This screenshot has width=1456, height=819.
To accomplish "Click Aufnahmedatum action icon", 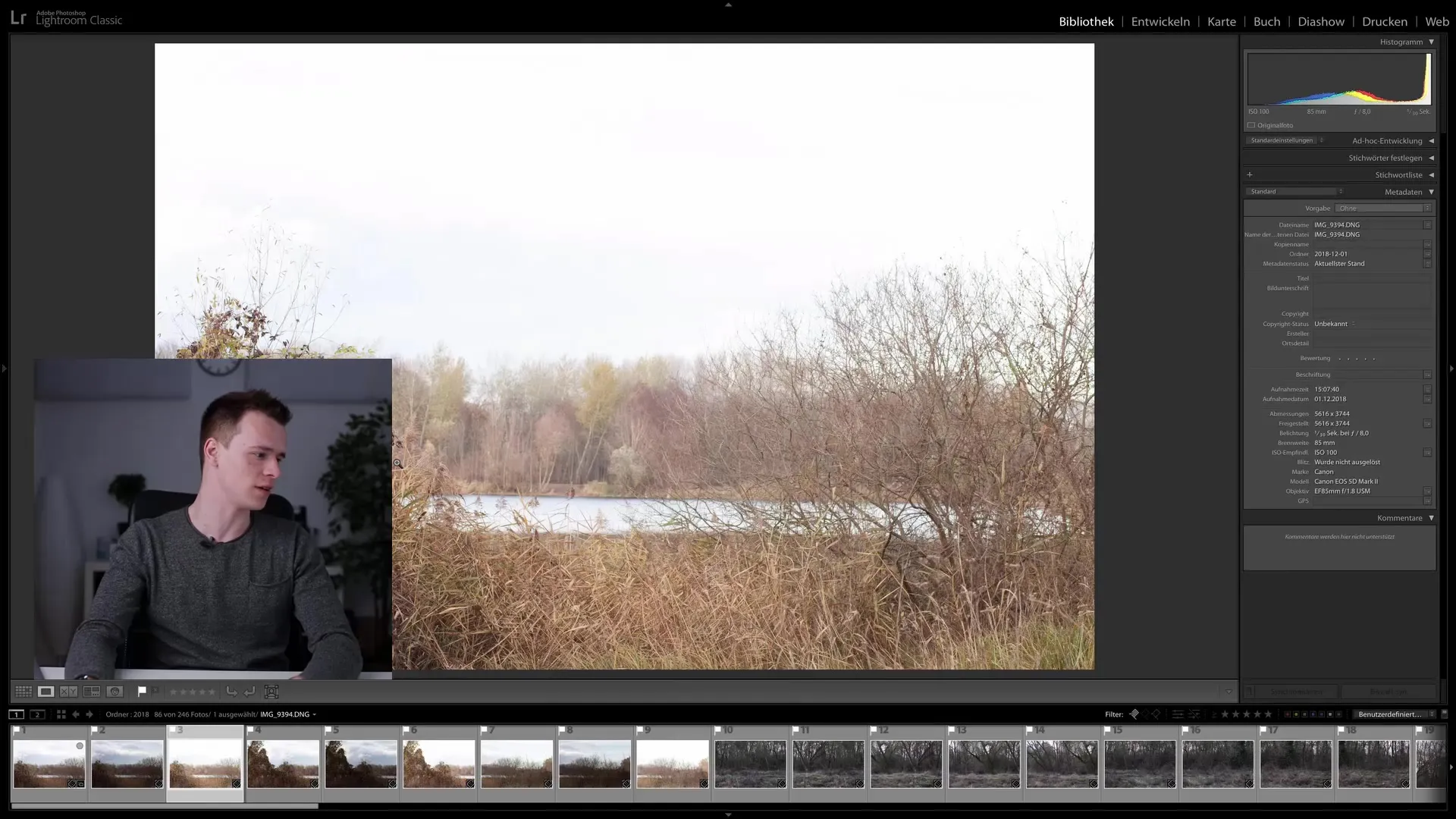I will pos(1427,399).
